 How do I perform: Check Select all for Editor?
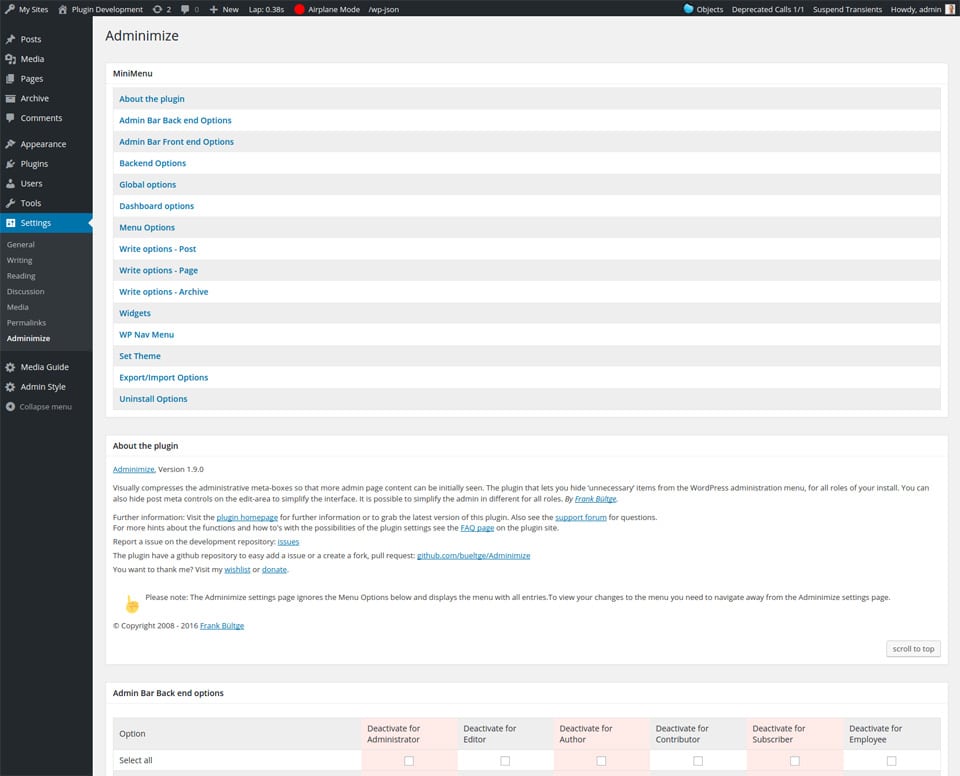click(505, 761)
